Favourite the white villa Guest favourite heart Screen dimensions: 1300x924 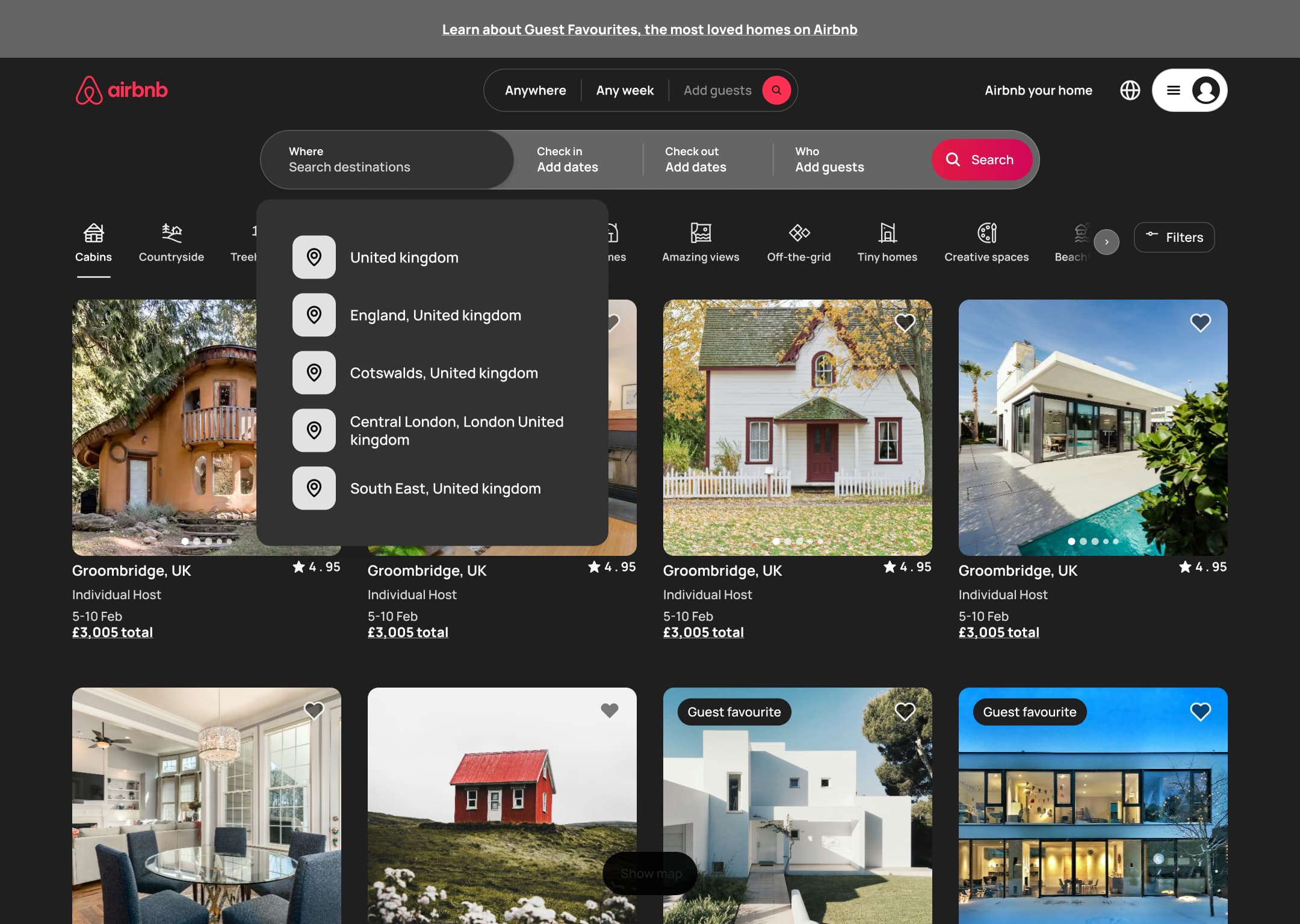tap(905, 711)
